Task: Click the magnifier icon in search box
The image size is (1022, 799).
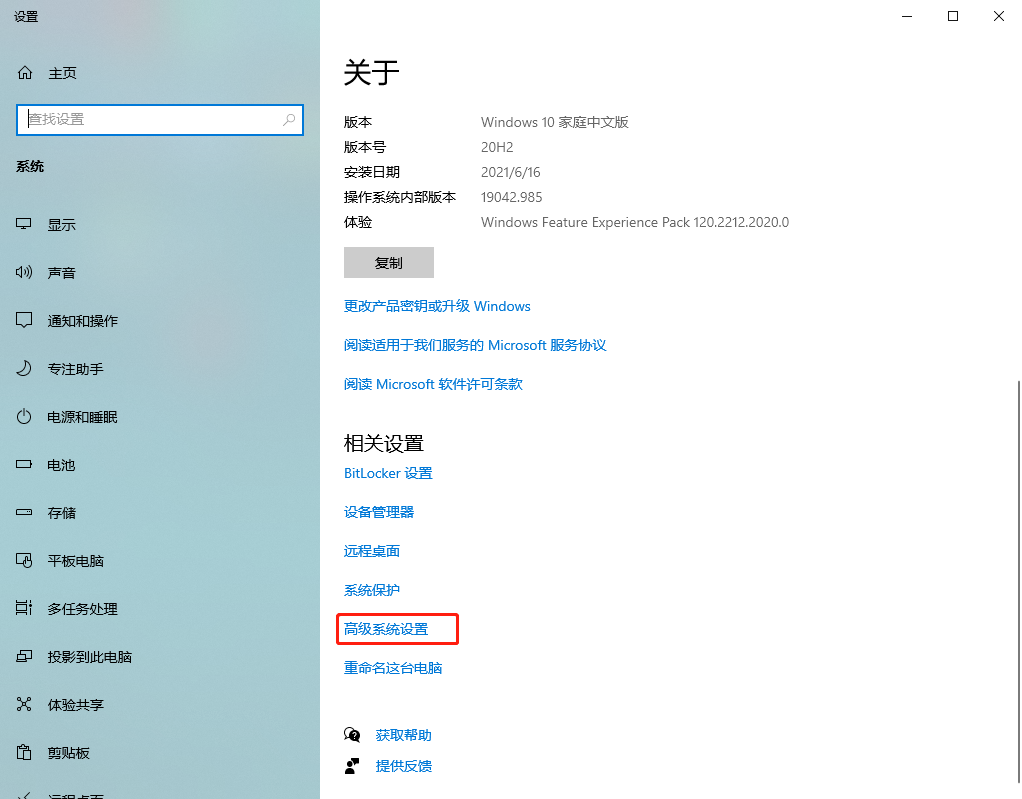Action: coord(289,120)
